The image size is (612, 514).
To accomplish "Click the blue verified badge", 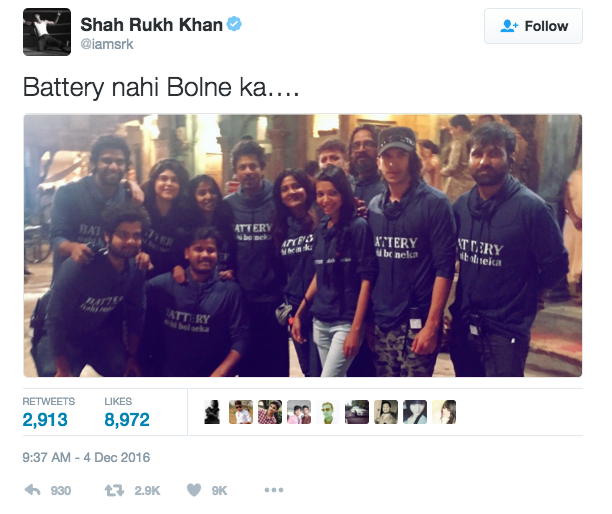I will [234, 24].
